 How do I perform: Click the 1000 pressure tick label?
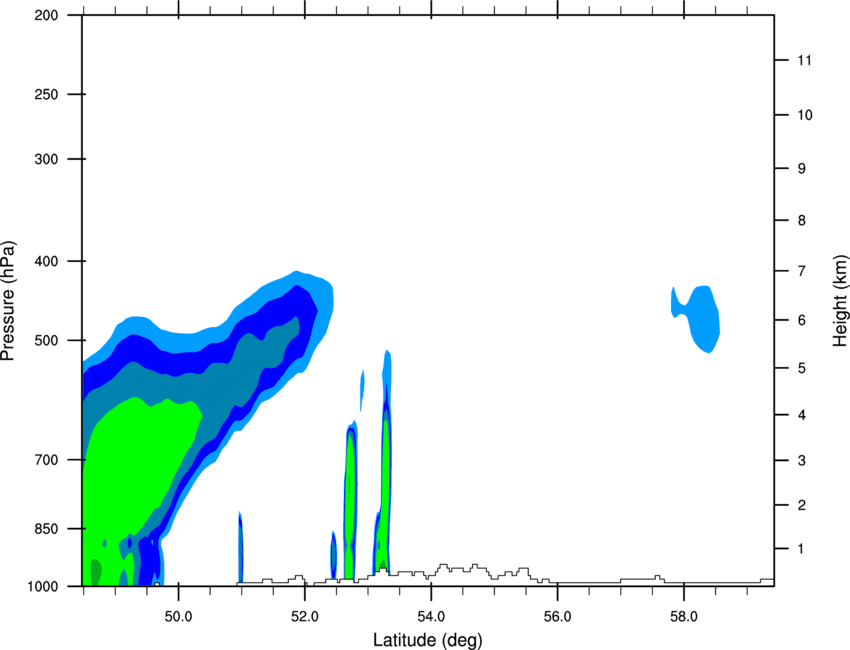[43, 586]
